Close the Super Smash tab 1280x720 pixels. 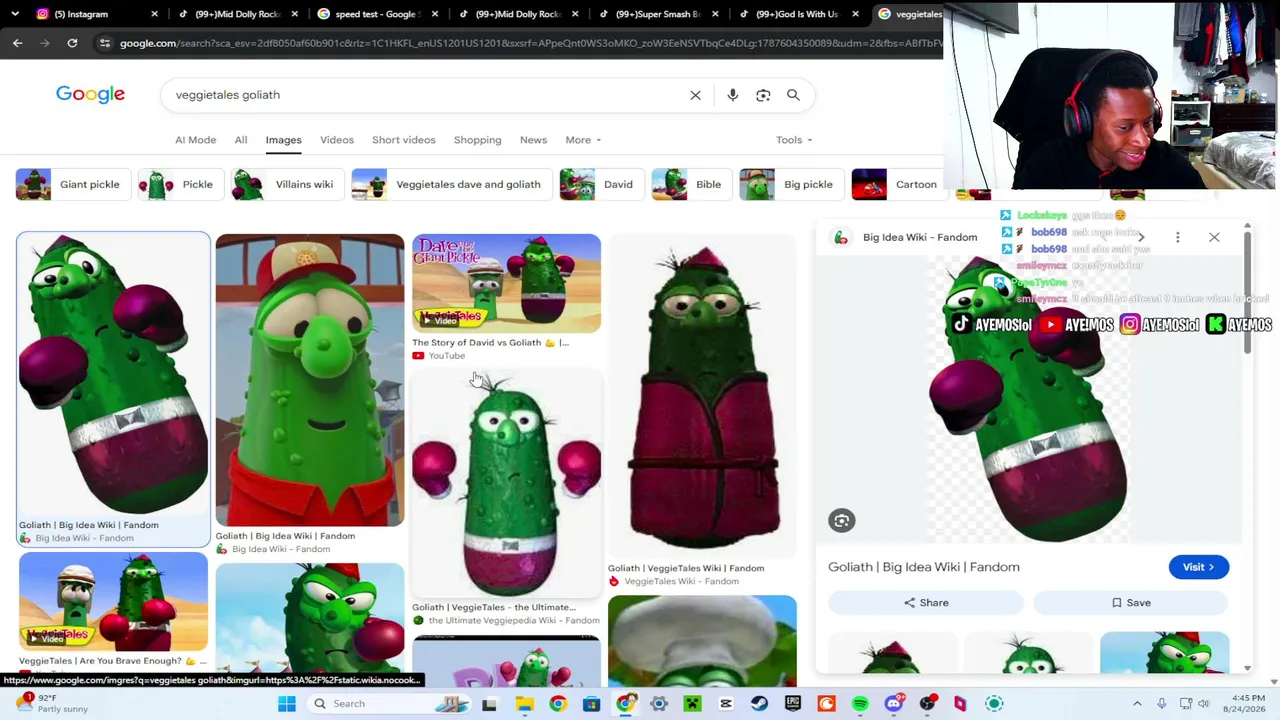click(x=715, y=14)
